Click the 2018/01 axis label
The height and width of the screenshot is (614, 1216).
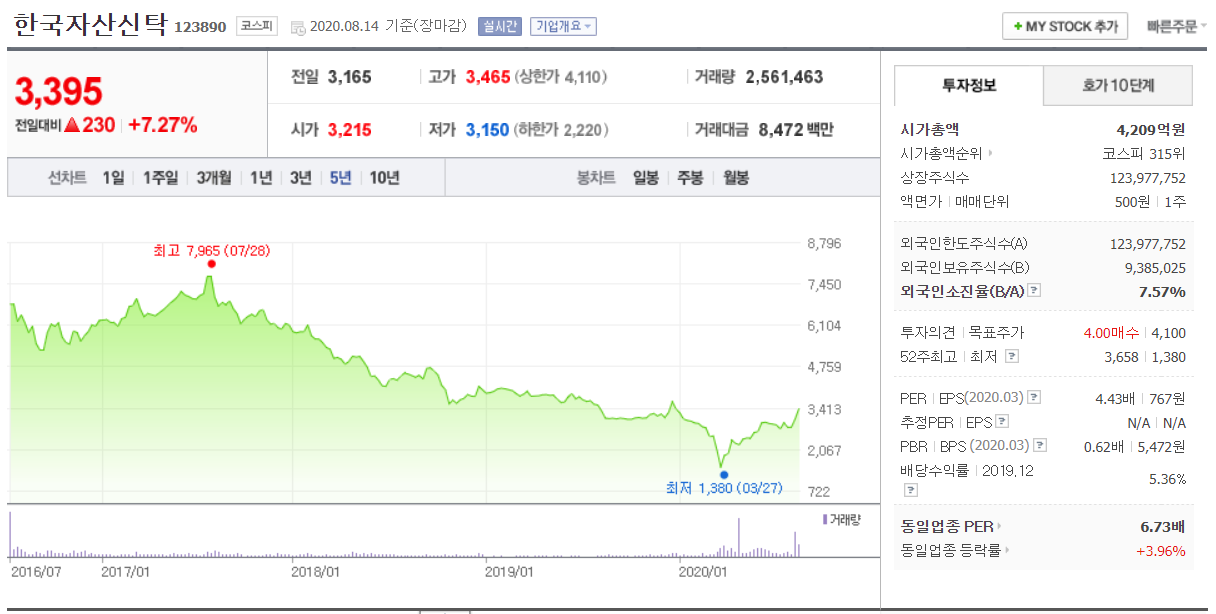click(x=316, y=572)
